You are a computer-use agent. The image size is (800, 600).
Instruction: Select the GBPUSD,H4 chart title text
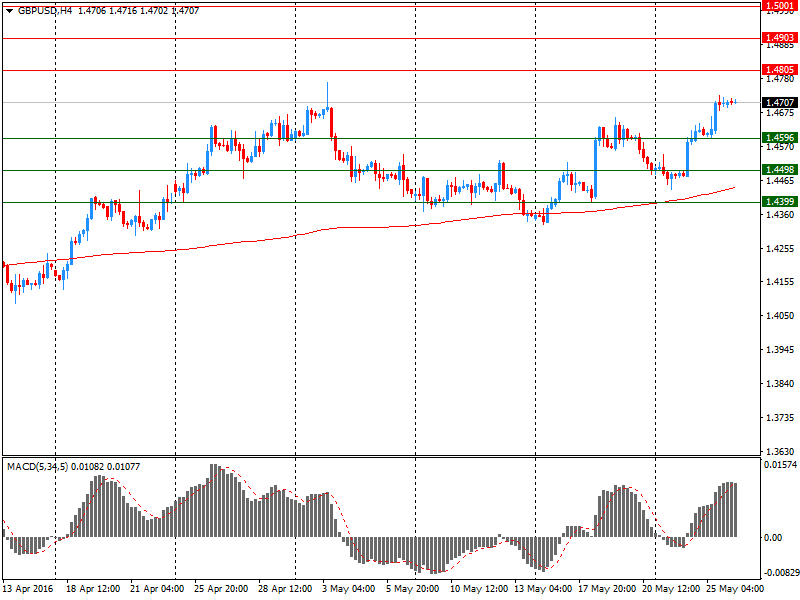click(45, 10)
